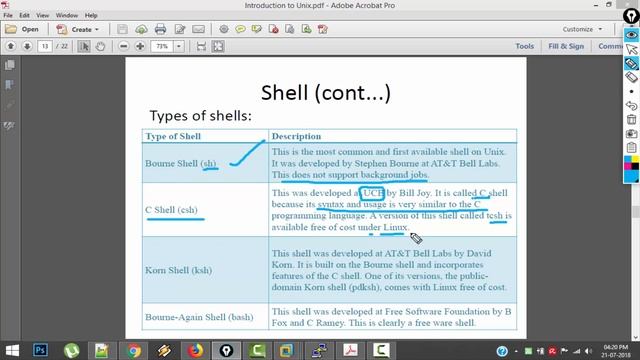Open the bookmarks panel in sidebar
The height and width of the screenshot is (360, 640).
(10, 85)
